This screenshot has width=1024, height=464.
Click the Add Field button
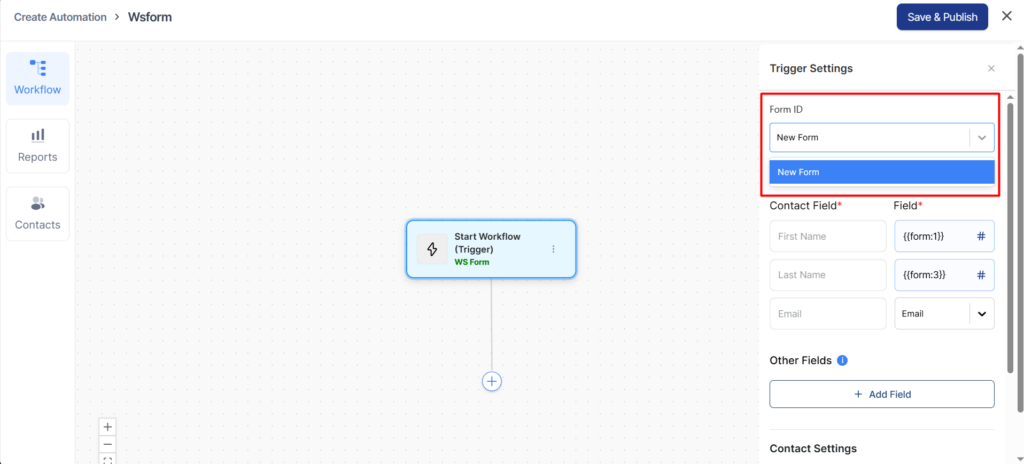[881, 394]
